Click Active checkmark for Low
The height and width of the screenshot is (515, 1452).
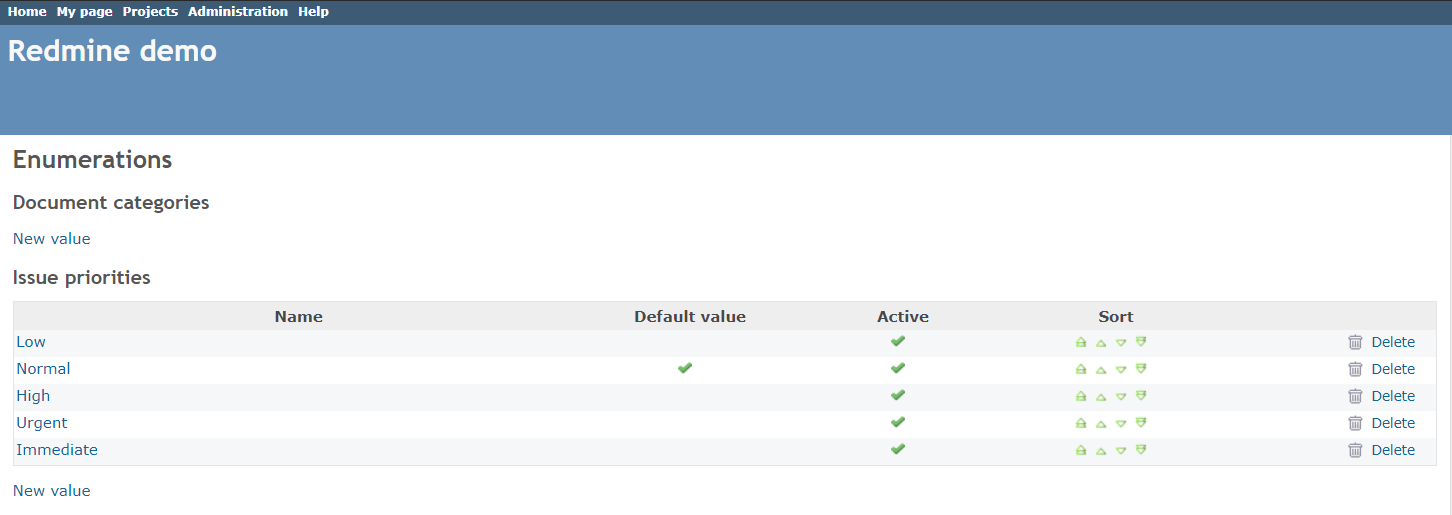898,341
